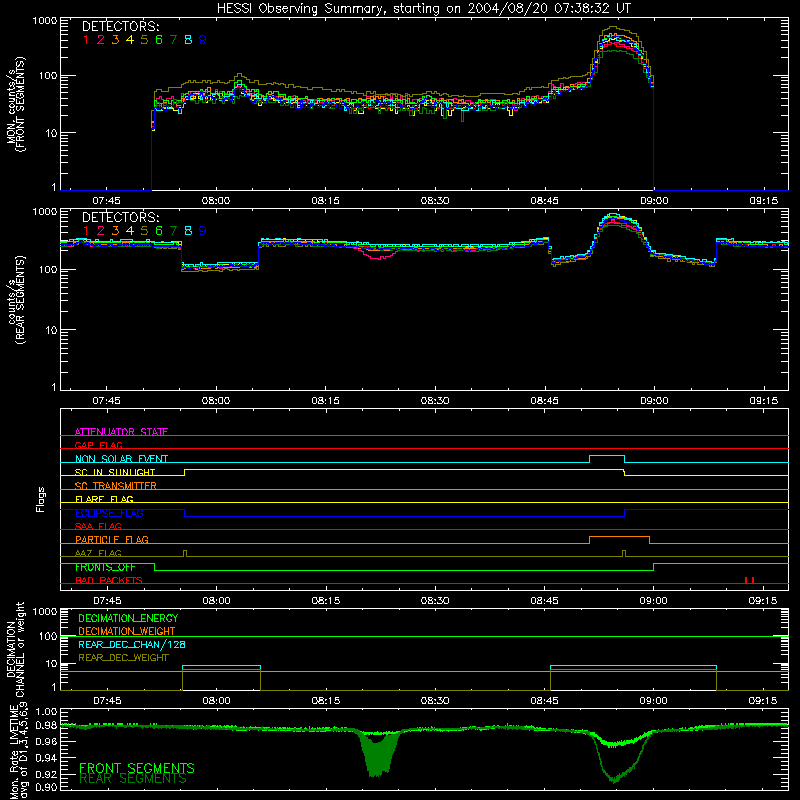Select the FRONTS_OFF flag label
The width and height of the screenshot is (800, 800).
coord(105,567)
